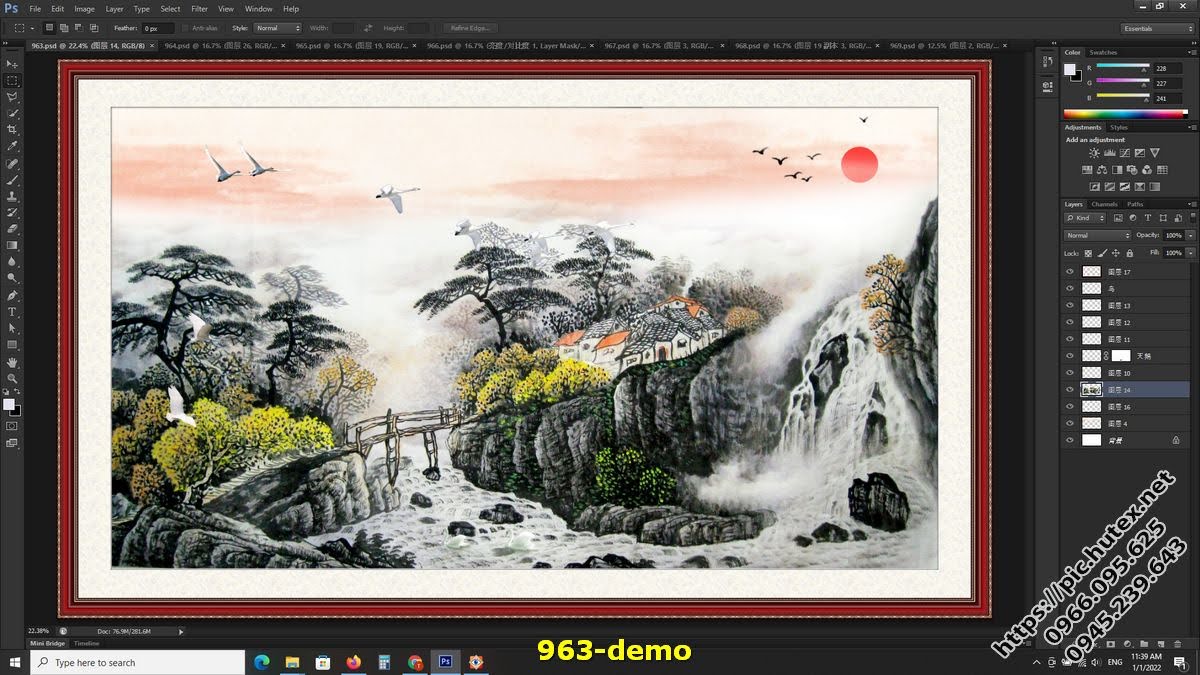Open the Style dropdown in options bar
The height and width of the screenshot is (675, 1200).
pos(277,28)
